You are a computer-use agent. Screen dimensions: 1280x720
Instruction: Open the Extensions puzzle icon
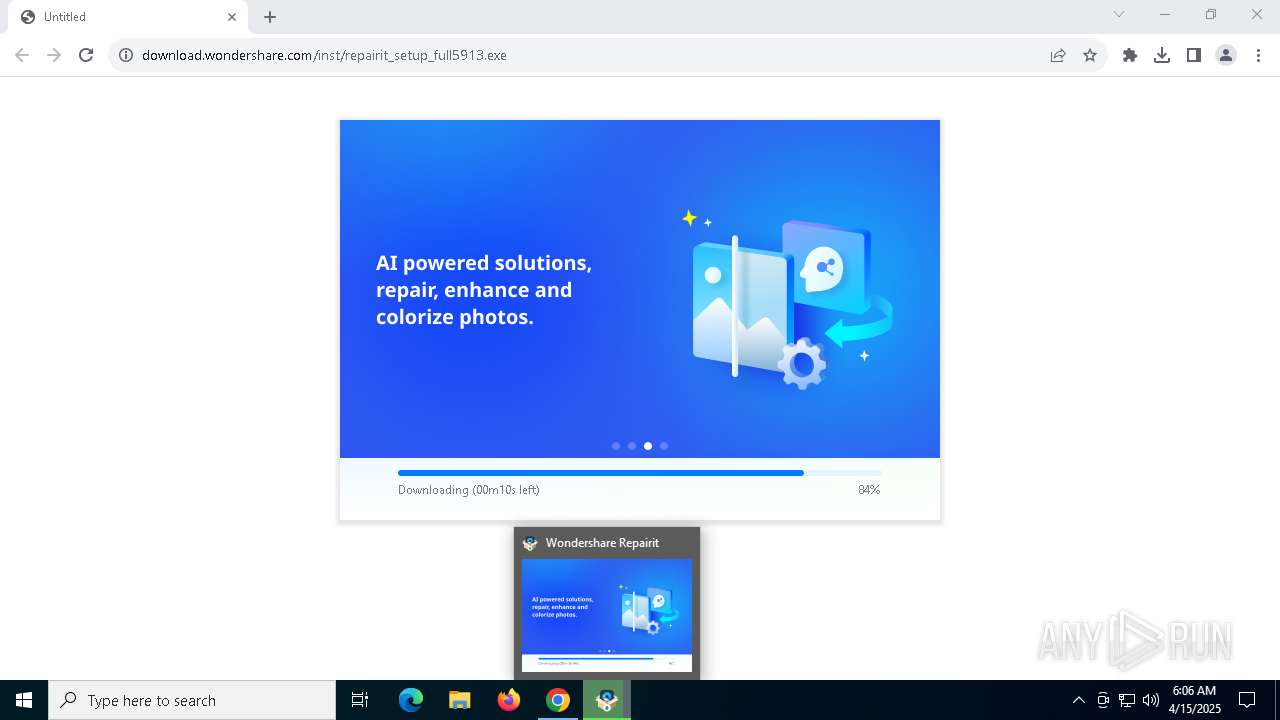(x=1130, y=55)
